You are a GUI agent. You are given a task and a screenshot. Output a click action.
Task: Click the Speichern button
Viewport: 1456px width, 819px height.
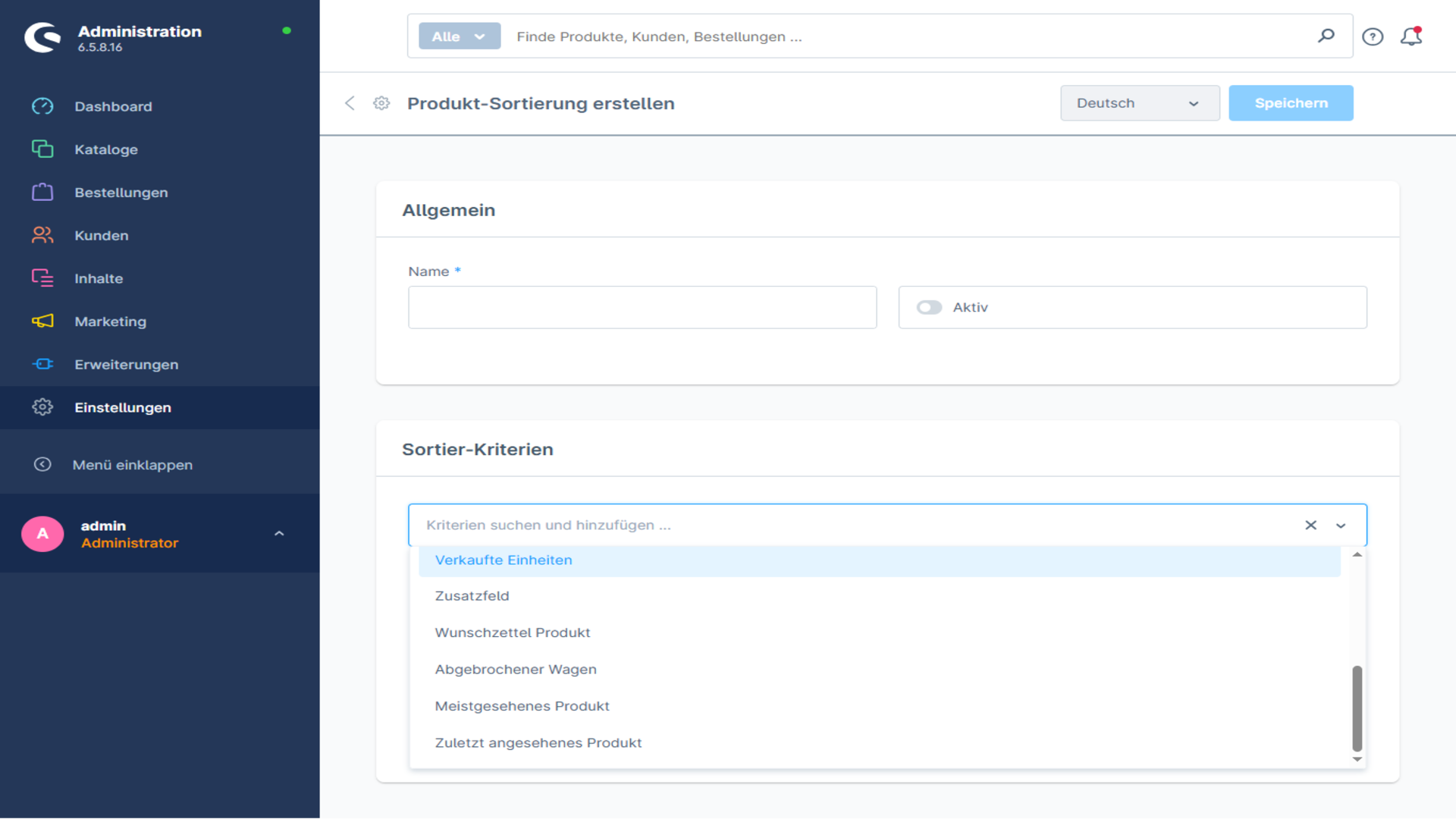pyautogui.click(x=1291, y=103)
